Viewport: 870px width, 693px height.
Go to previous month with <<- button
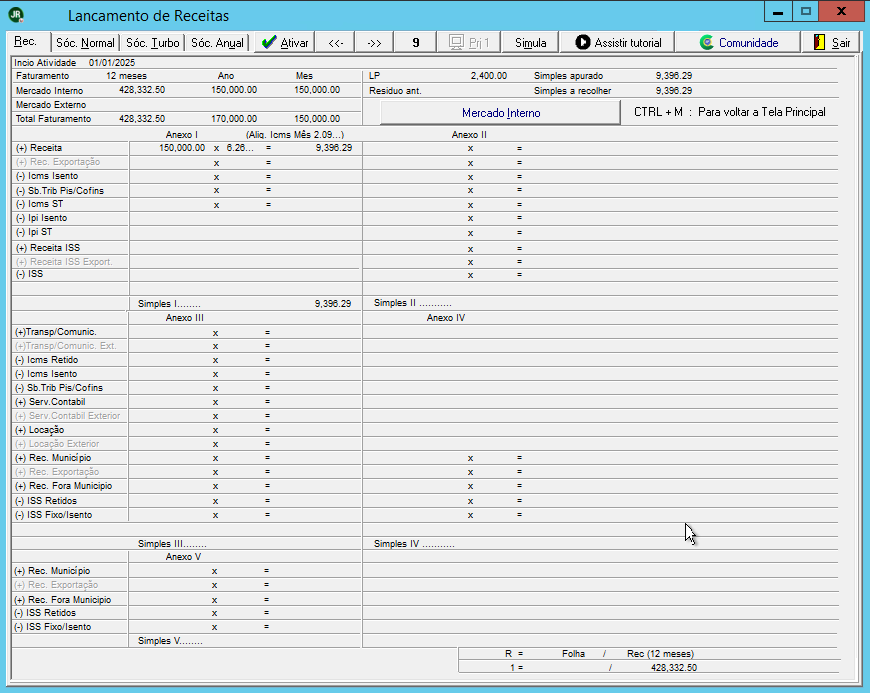[336, 43]
